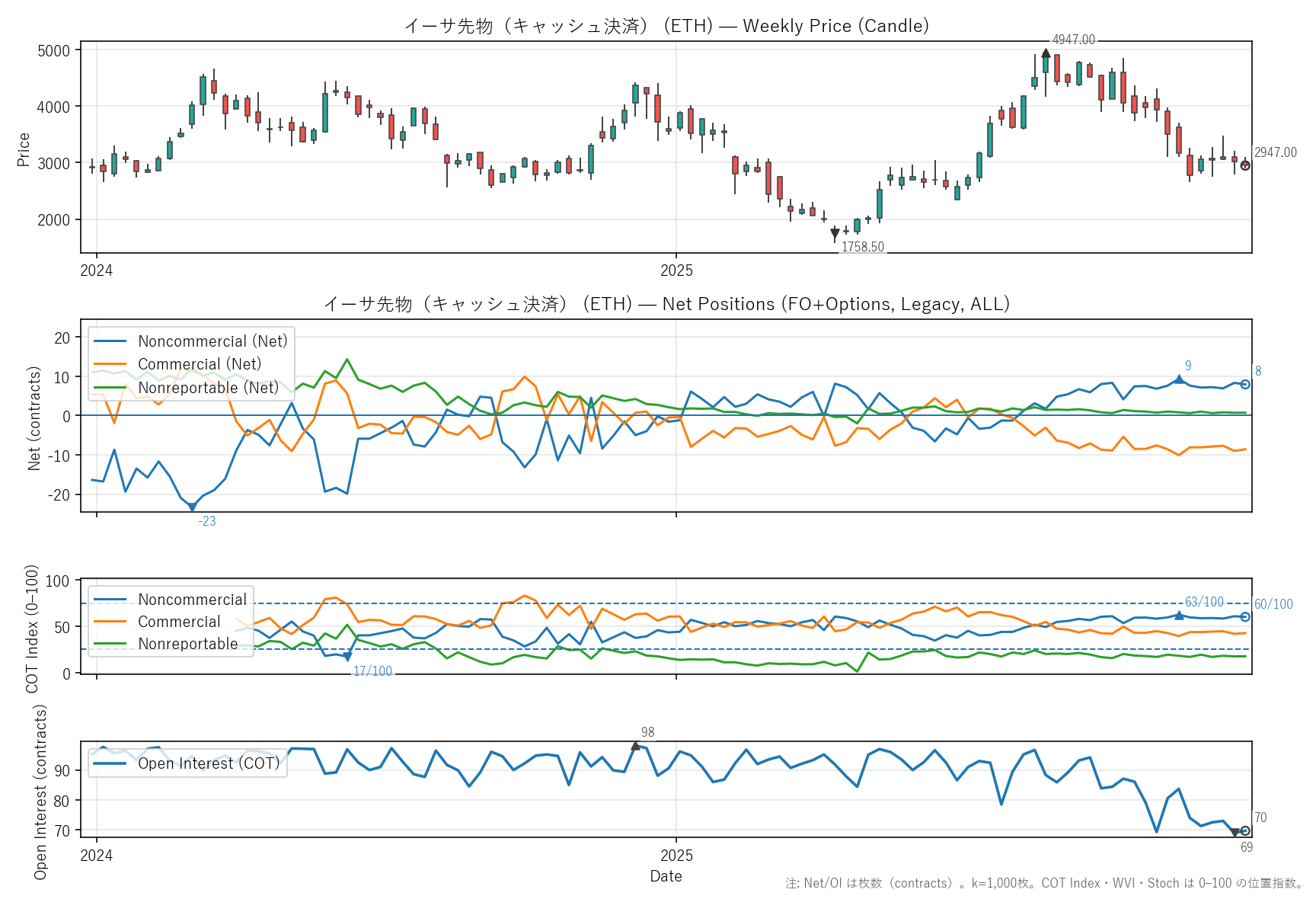Image resolution: width=1316 pixels, height=899 pixels.
Task: Click the Net Positions chart title
Action: tap(666, 304)
